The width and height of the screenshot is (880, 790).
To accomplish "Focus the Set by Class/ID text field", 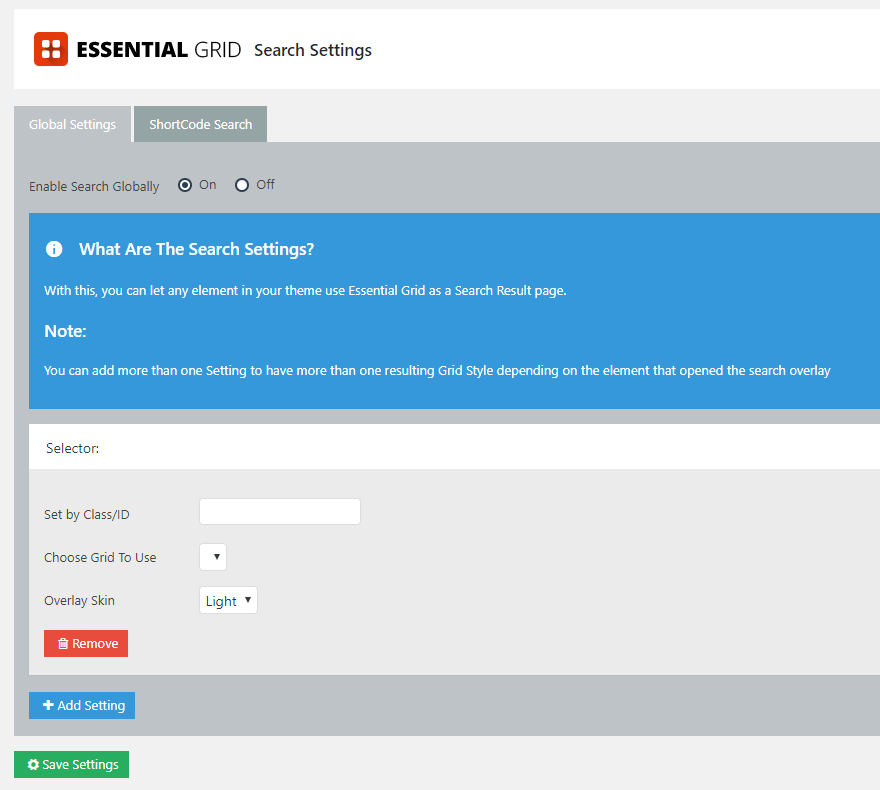I will click(280, 512).
